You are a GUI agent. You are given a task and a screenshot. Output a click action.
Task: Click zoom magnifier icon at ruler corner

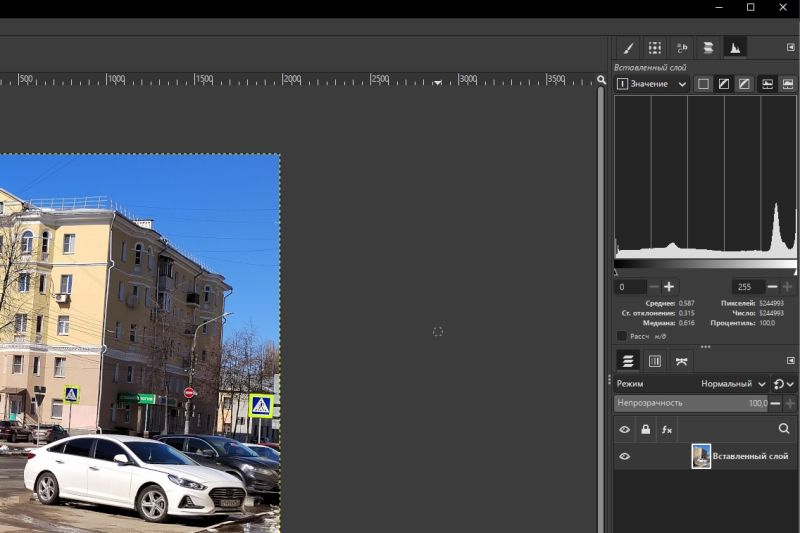click(x=601, y=80)
